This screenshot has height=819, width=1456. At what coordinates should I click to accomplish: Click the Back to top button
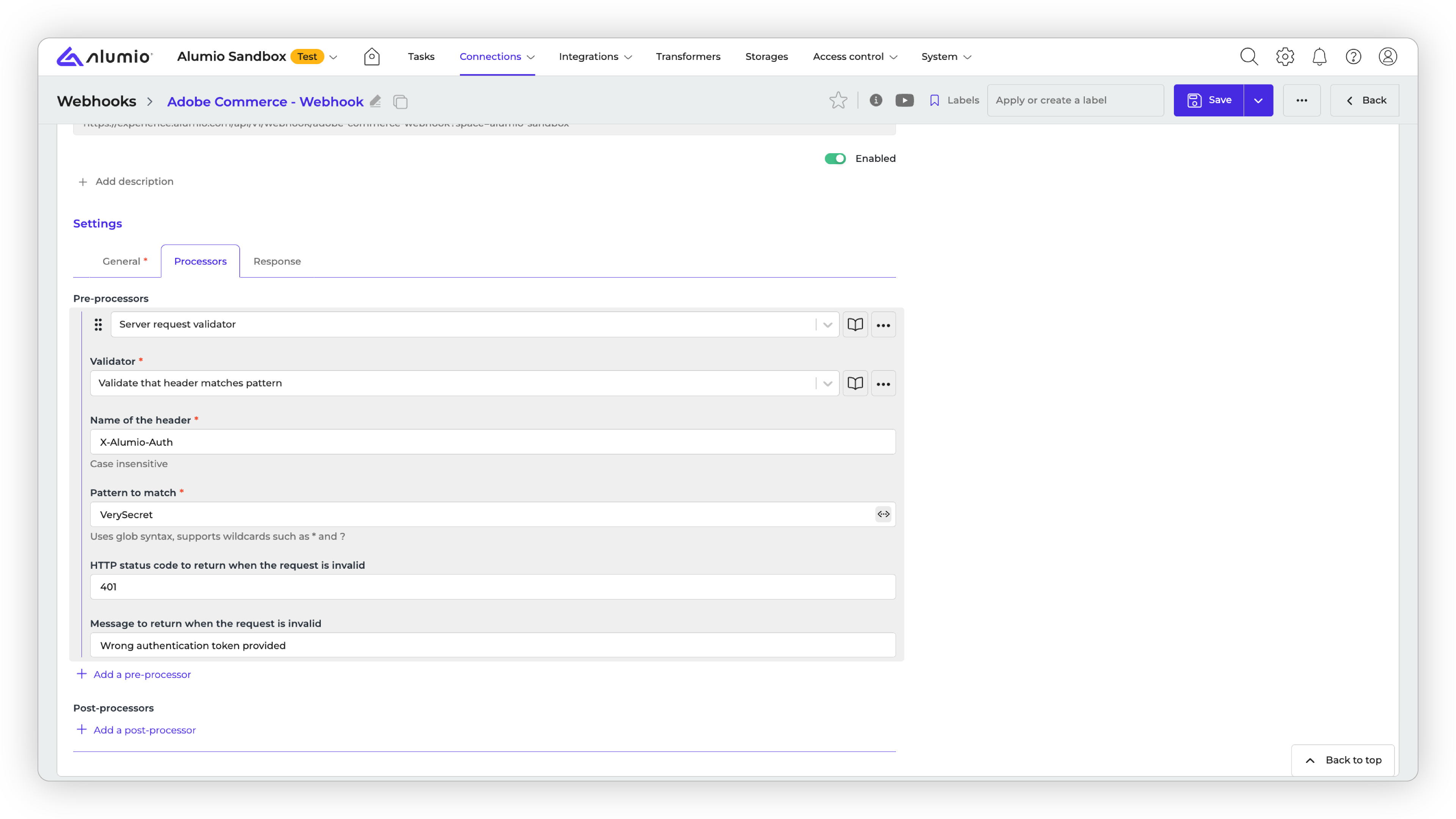pos(1343,760)
